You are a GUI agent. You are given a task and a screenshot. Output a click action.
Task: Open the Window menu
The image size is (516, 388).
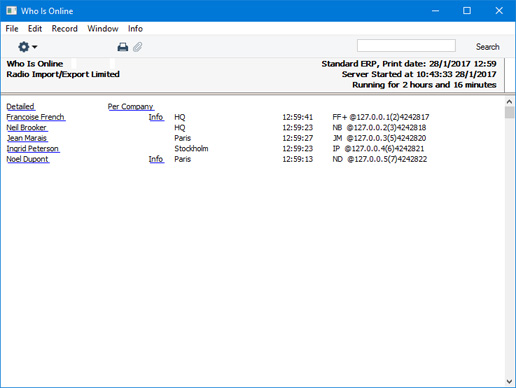103,29
